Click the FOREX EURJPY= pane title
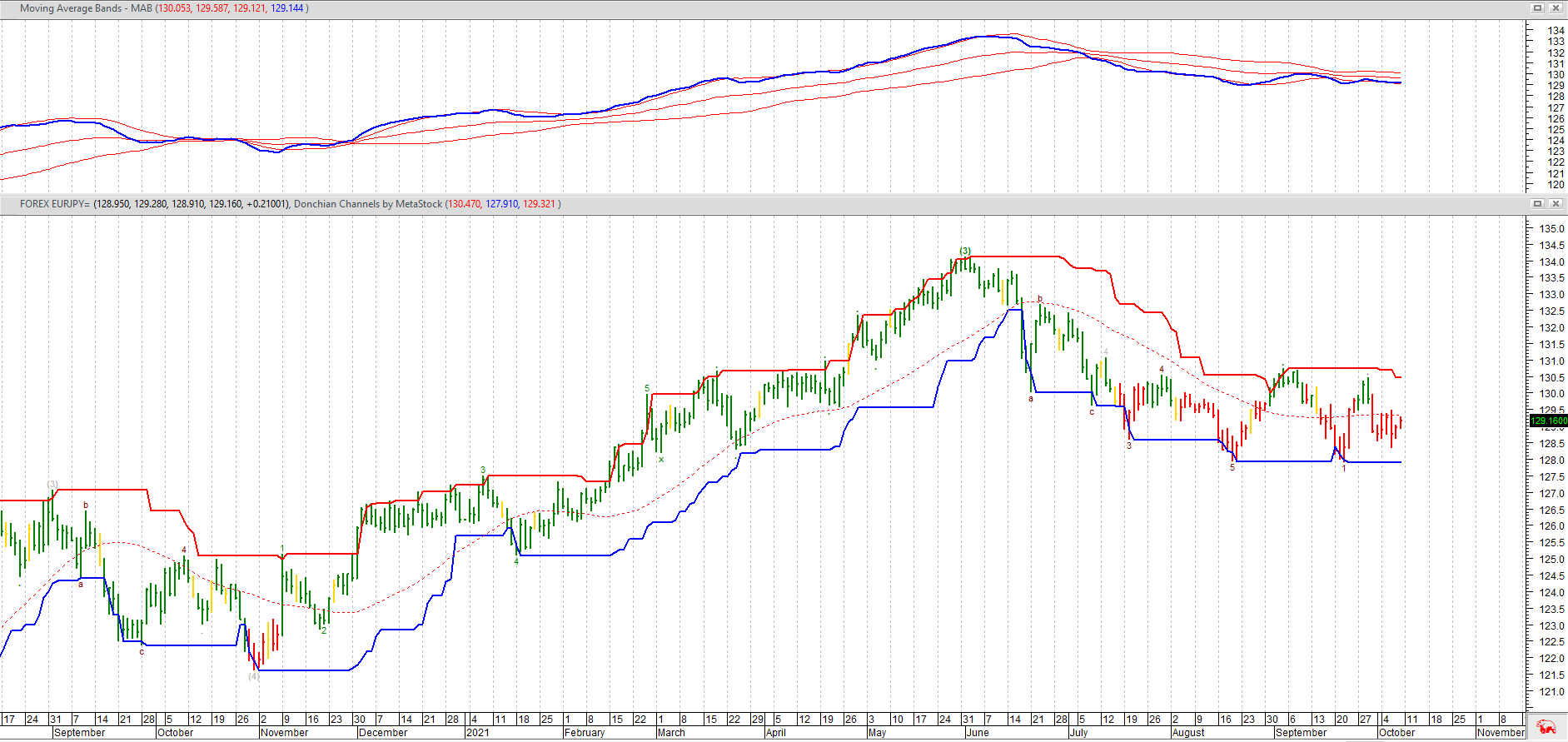The width and height of the screenshot is (1568, 742). [x=54, y=204]
